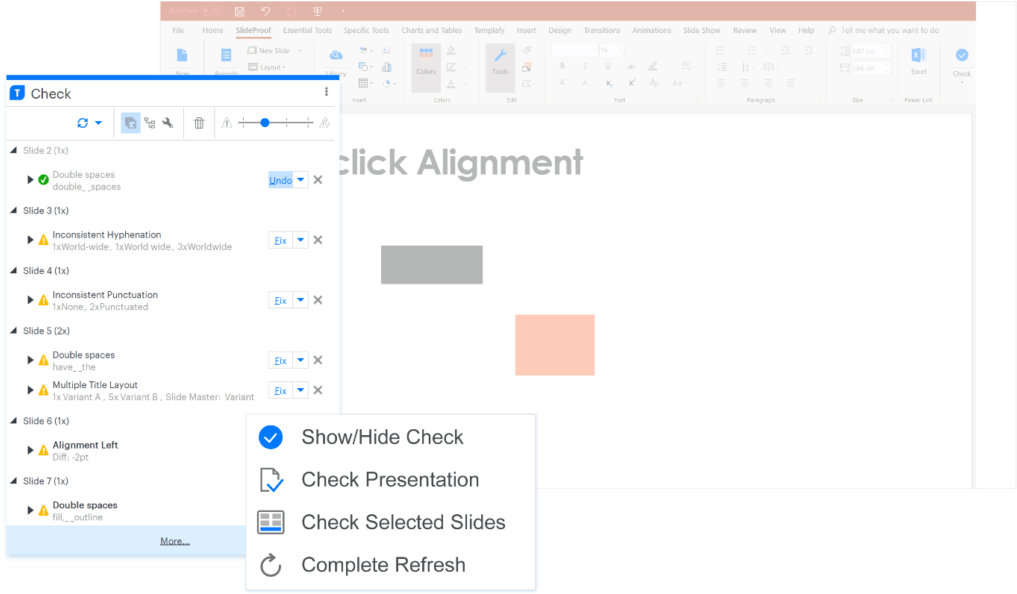
Task: Click the severity slider handle in Check panel
Action: (x=265, y=123)
